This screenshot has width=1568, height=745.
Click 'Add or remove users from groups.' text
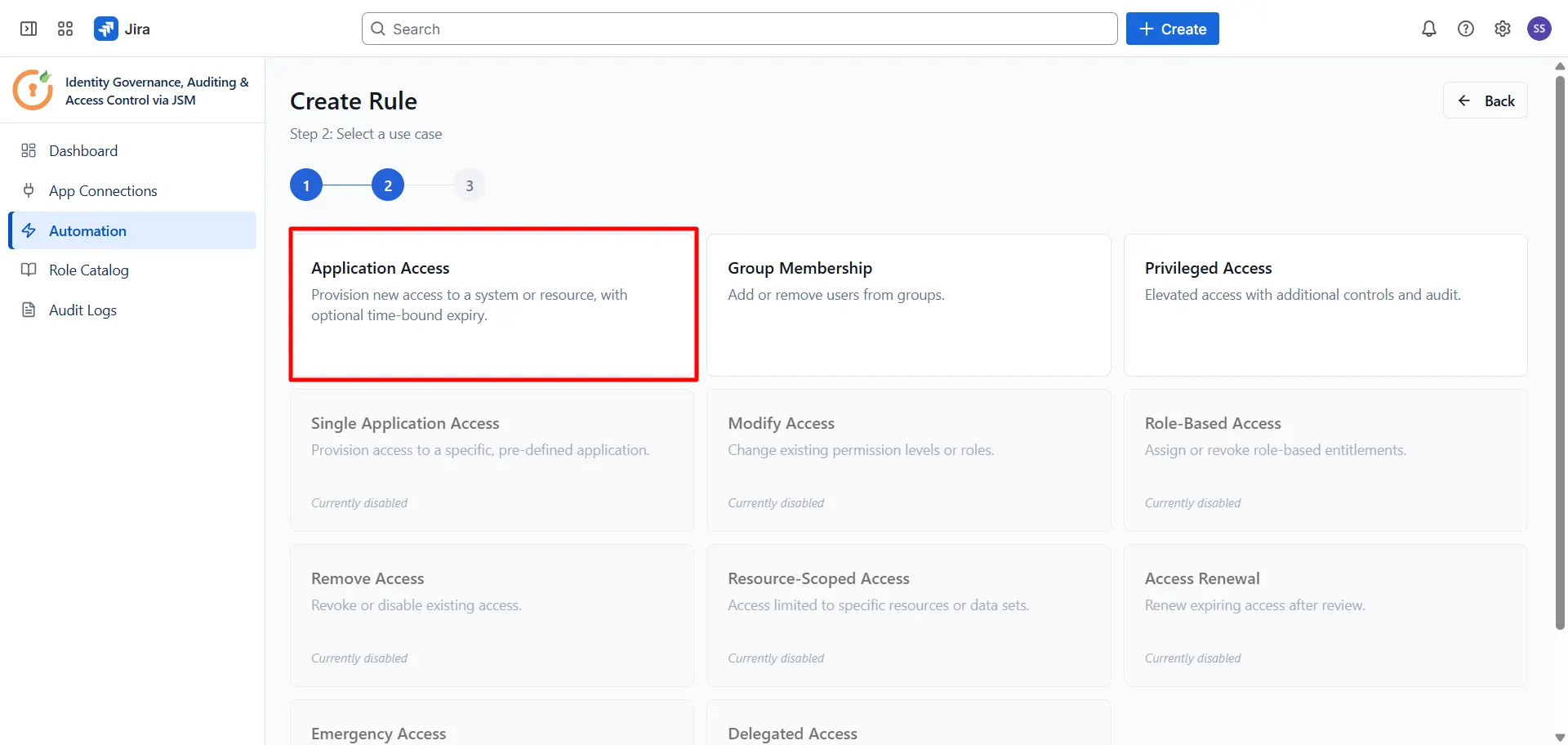point(836,295)
